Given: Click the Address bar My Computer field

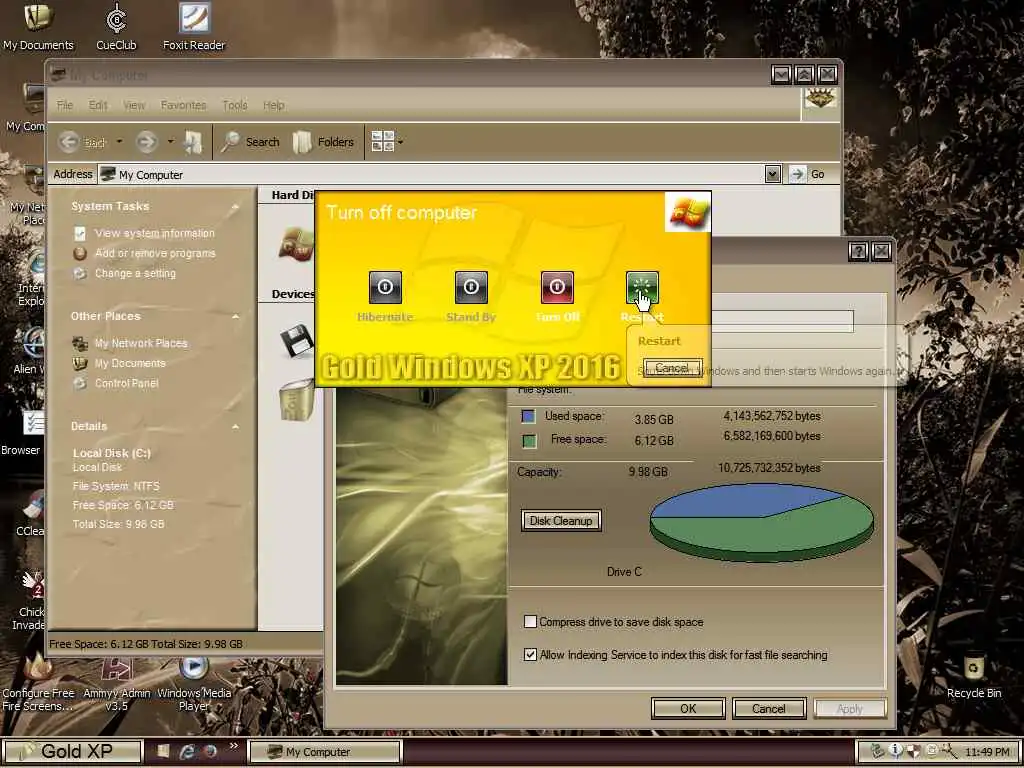Looking at the screenshot, I should (431, 174).
